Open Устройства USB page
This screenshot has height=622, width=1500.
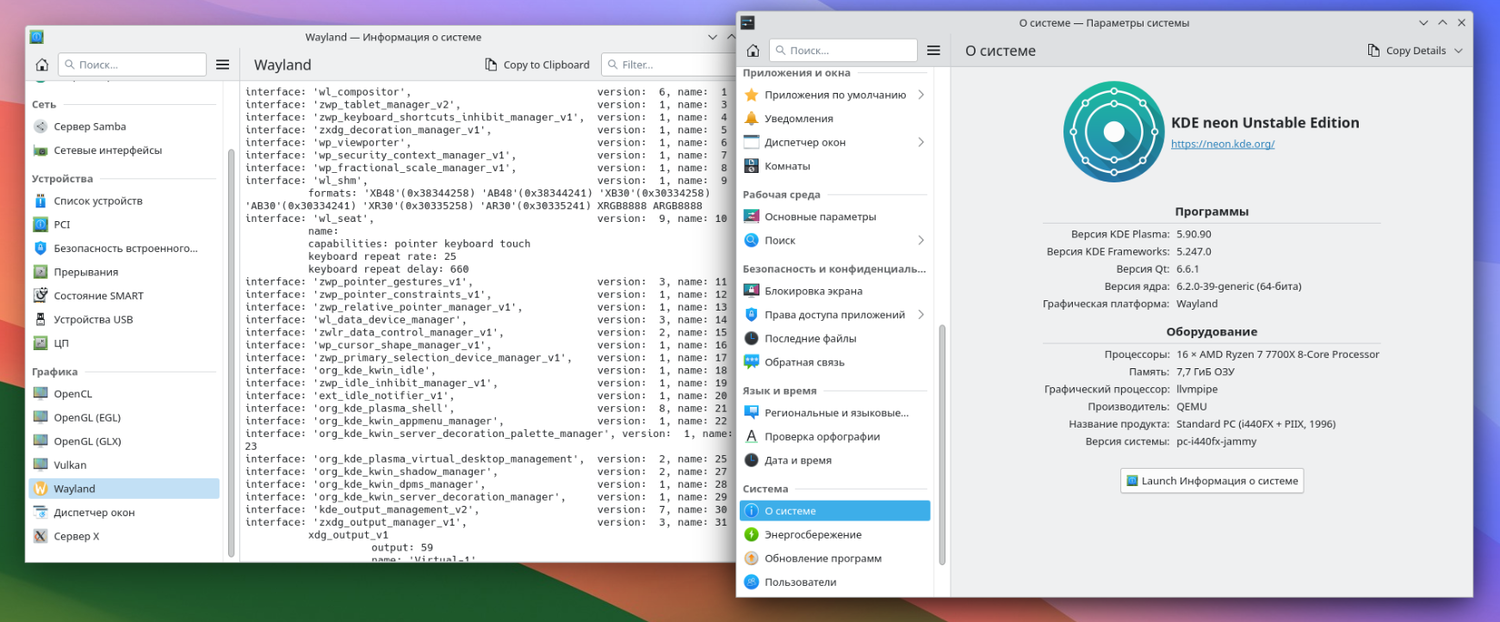click(124, 319)
